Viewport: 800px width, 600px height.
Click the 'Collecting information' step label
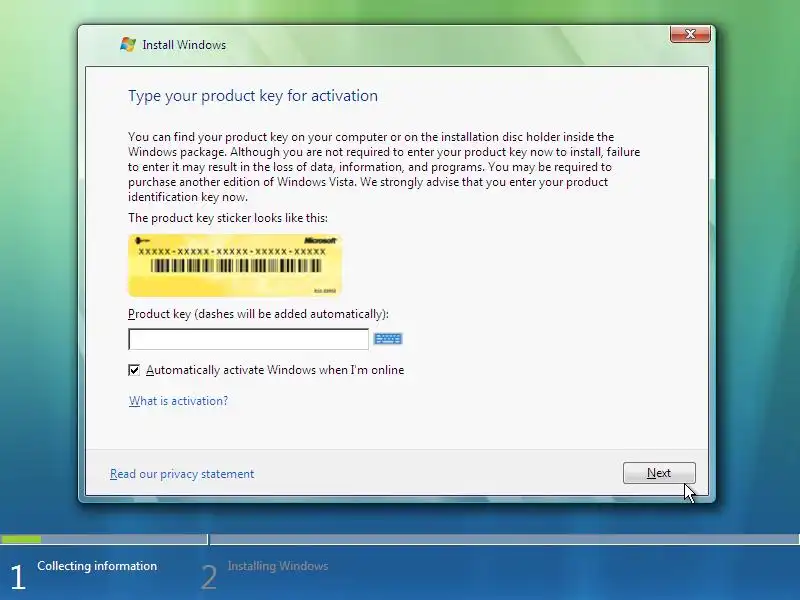[x=97, y=566]
